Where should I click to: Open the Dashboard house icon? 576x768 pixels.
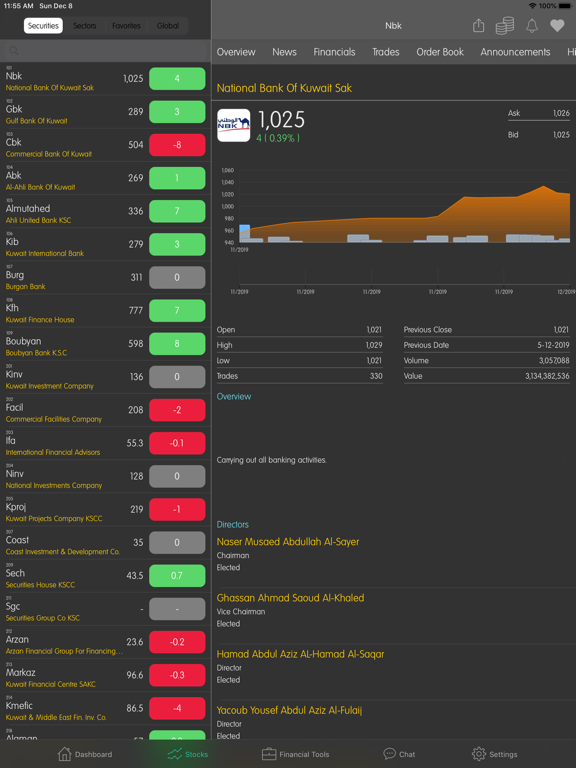click(65, 754)
